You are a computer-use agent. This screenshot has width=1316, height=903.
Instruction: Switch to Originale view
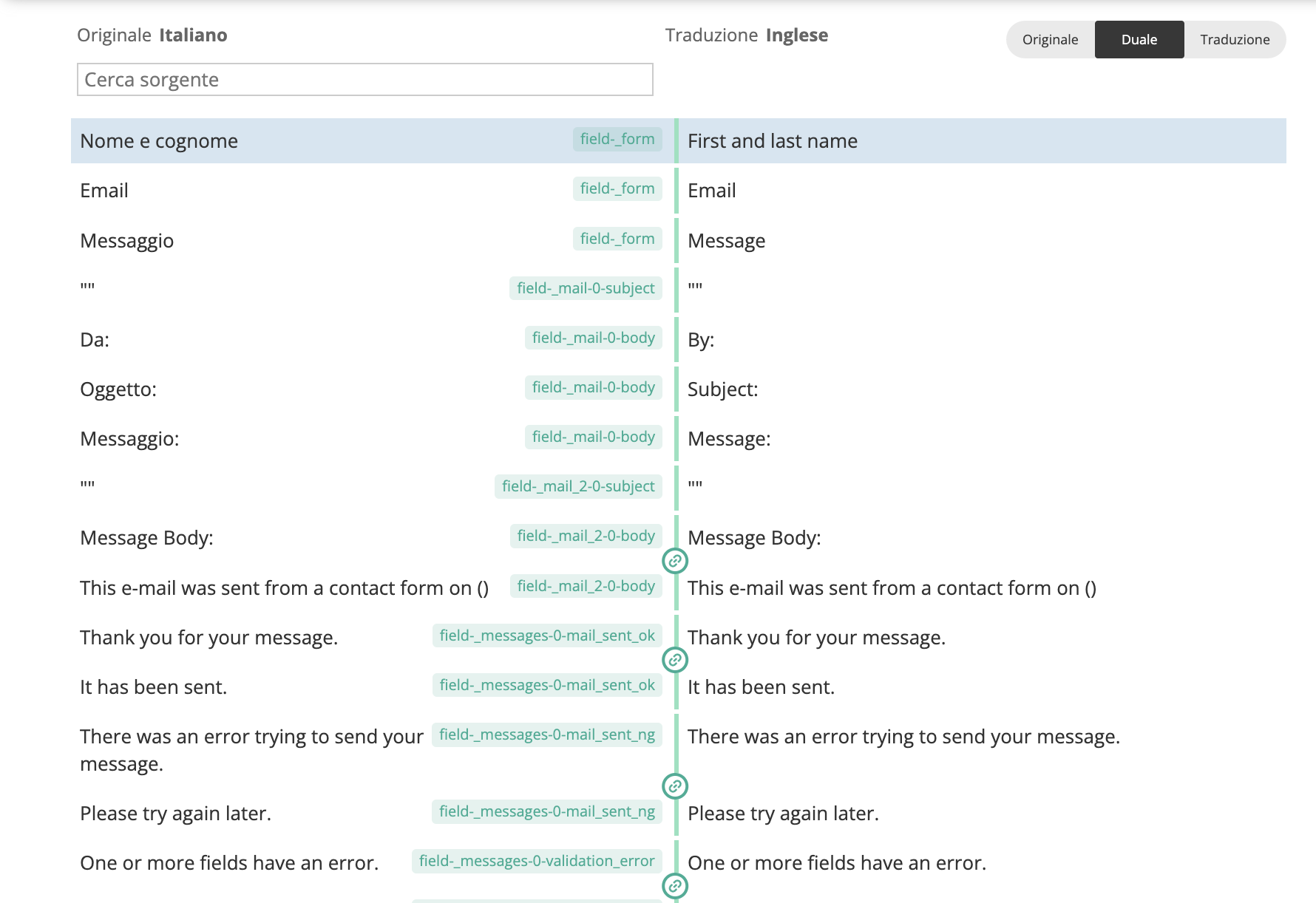coord(1050,40)
